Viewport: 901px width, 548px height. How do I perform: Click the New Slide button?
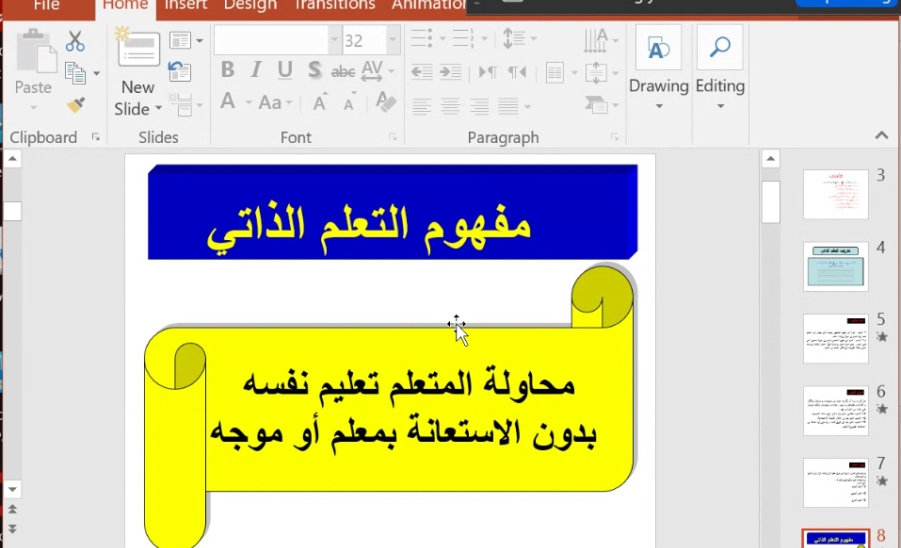coord(137,72)
